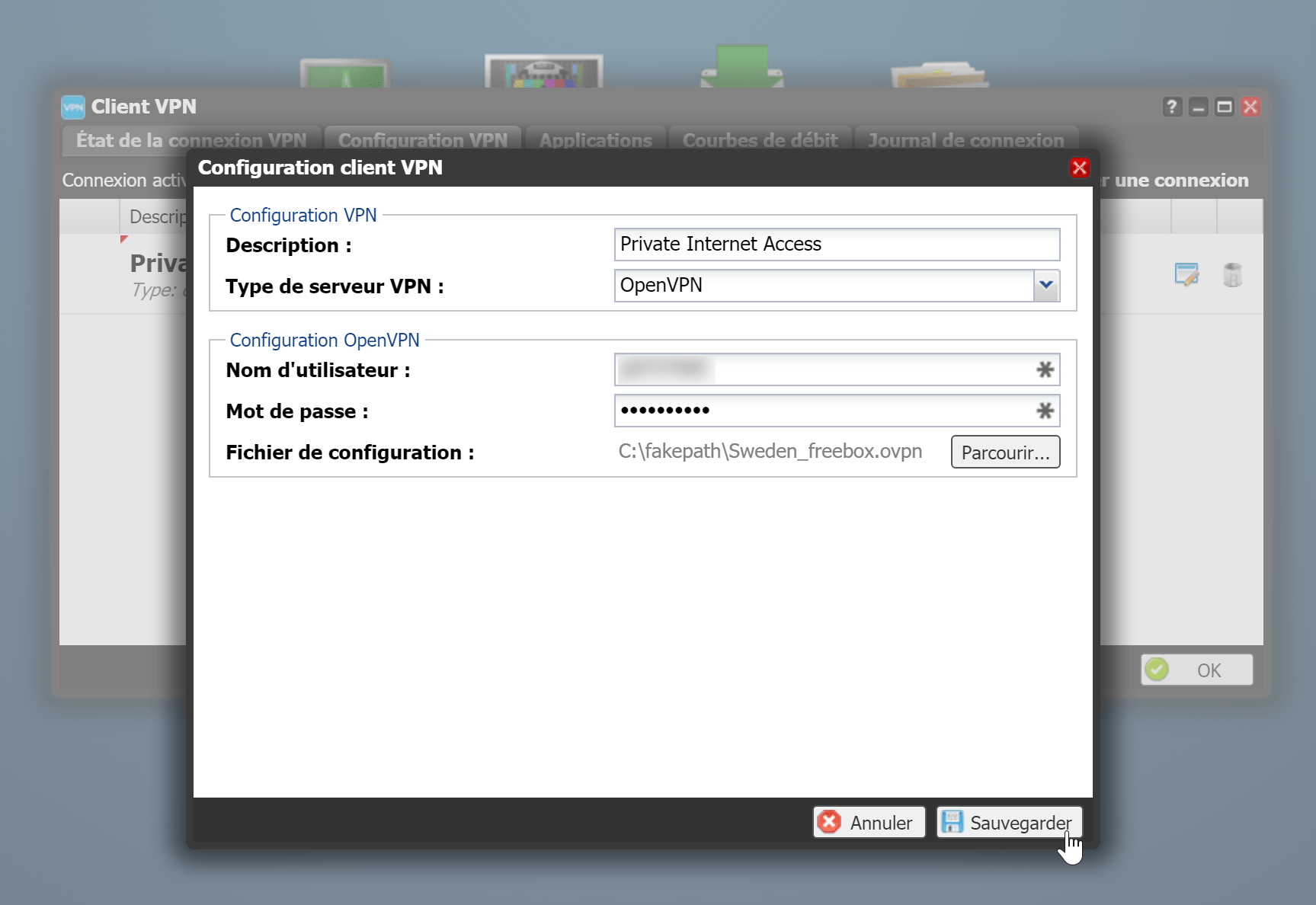Click the Annuler button
Screen dimensions: 1316x905
pyautogui.click(x=869, y=823)
